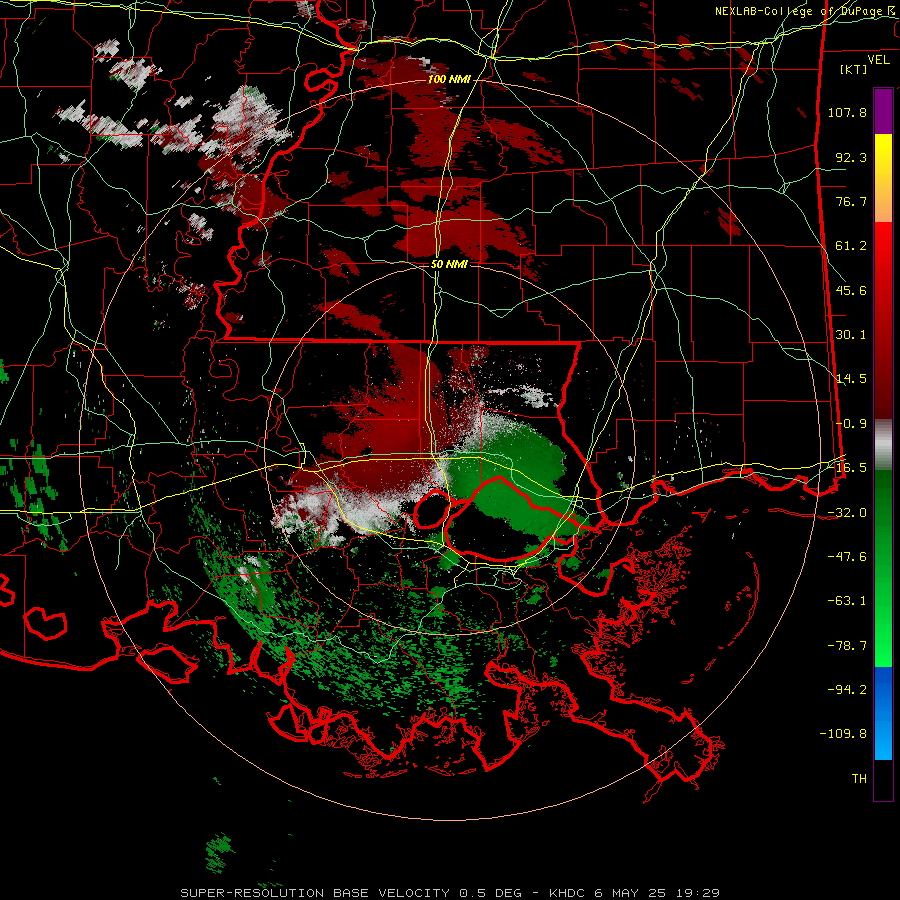Click the VEL legend title
The width and height of the screenshot is (900, 900).
[x=878, y=60]
